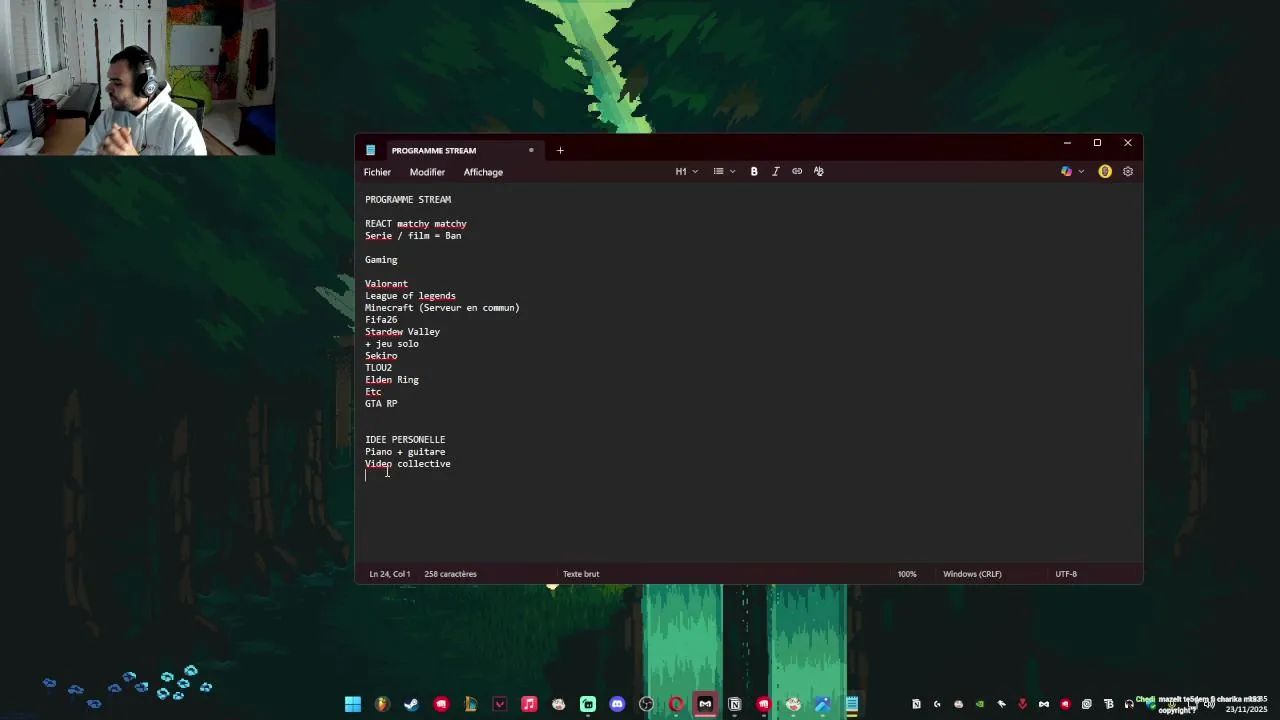Click the 258 caractères counter
1280x720 pixels.
450,574
